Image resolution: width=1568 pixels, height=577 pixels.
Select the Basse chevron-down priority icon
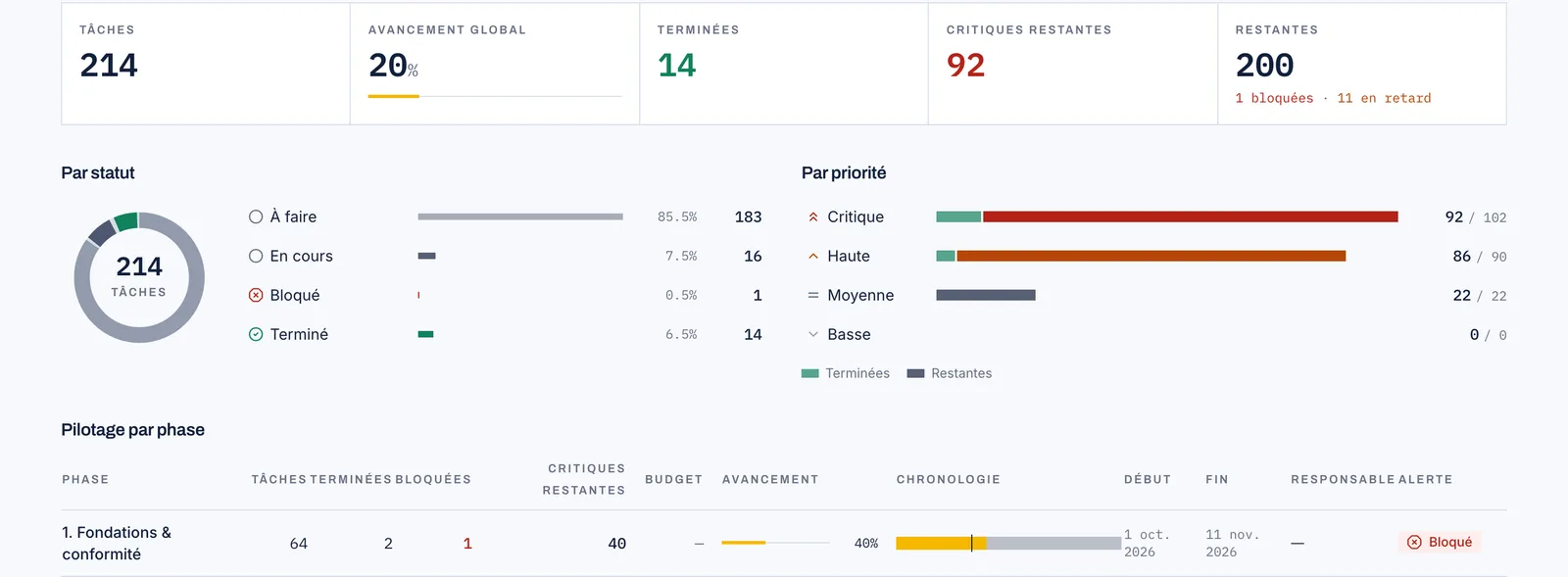[812, 335]
